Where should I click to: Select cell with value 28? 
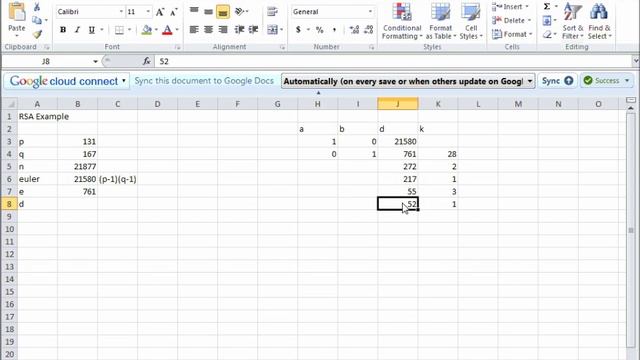click(x=438, y=154)
